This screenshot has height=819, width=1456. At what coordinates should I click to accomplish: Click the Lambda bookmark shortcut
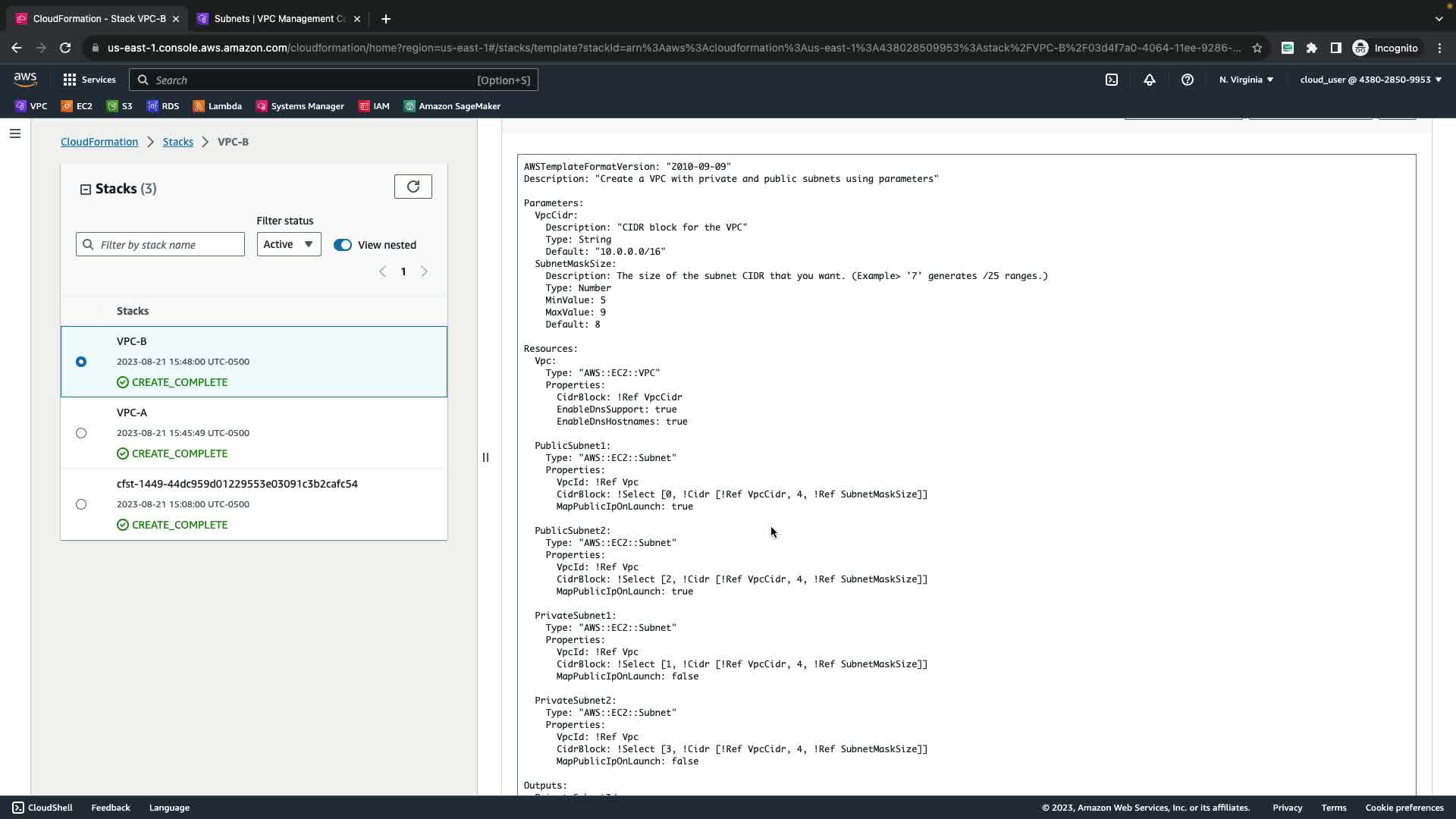(218, 106)
